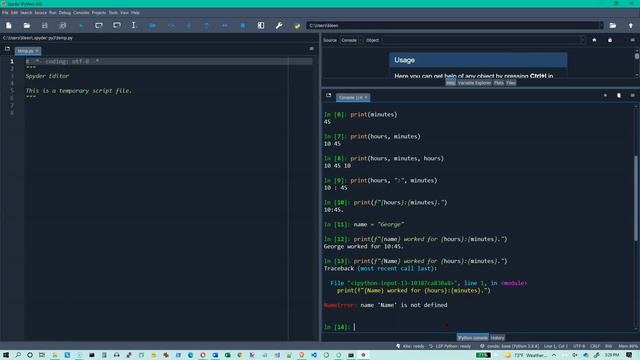Screen dimensions: 640x360
Task: Open the Help pane options menu
Action: point(632,40)
